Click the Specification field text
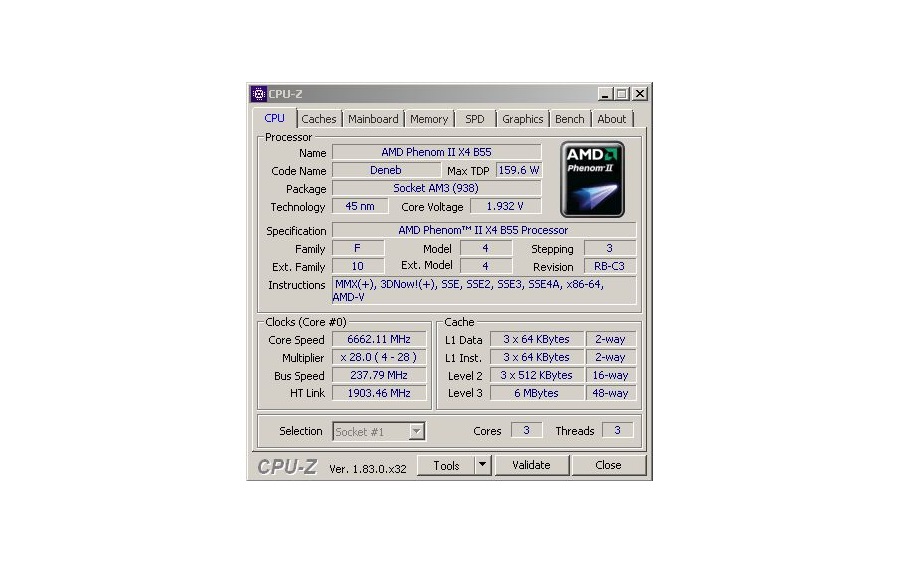897x582 pixels. 483,230
